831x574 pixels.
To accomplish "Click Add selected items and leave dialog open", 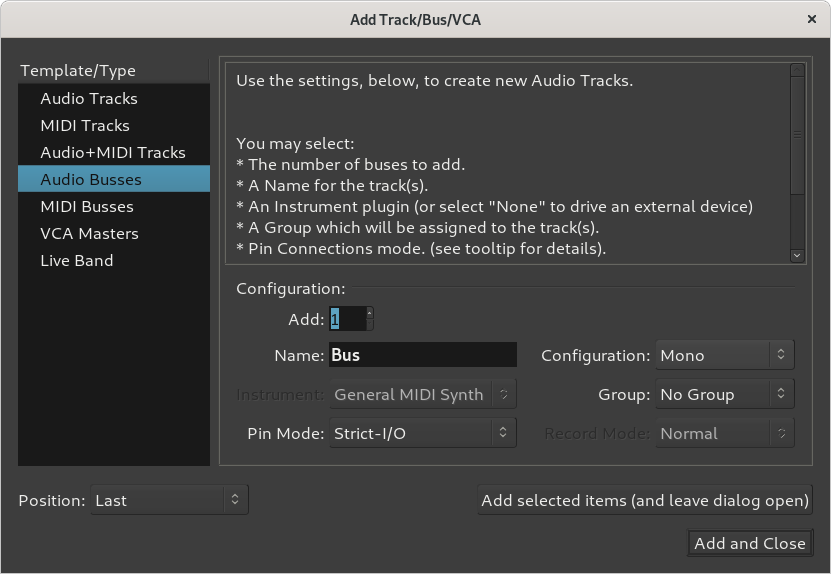I will point(645,501).
